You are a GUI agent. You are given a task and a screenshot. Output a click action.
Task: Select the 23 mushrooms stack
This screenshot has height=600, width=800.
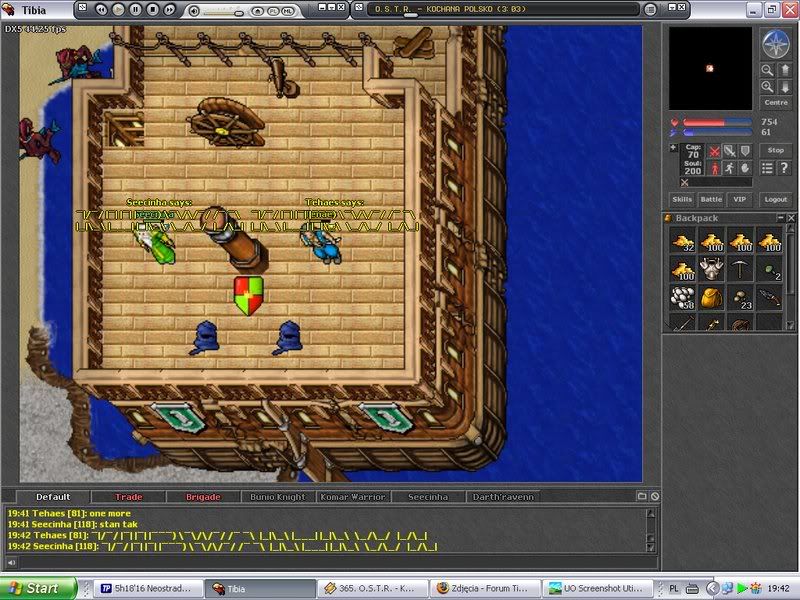740,298
